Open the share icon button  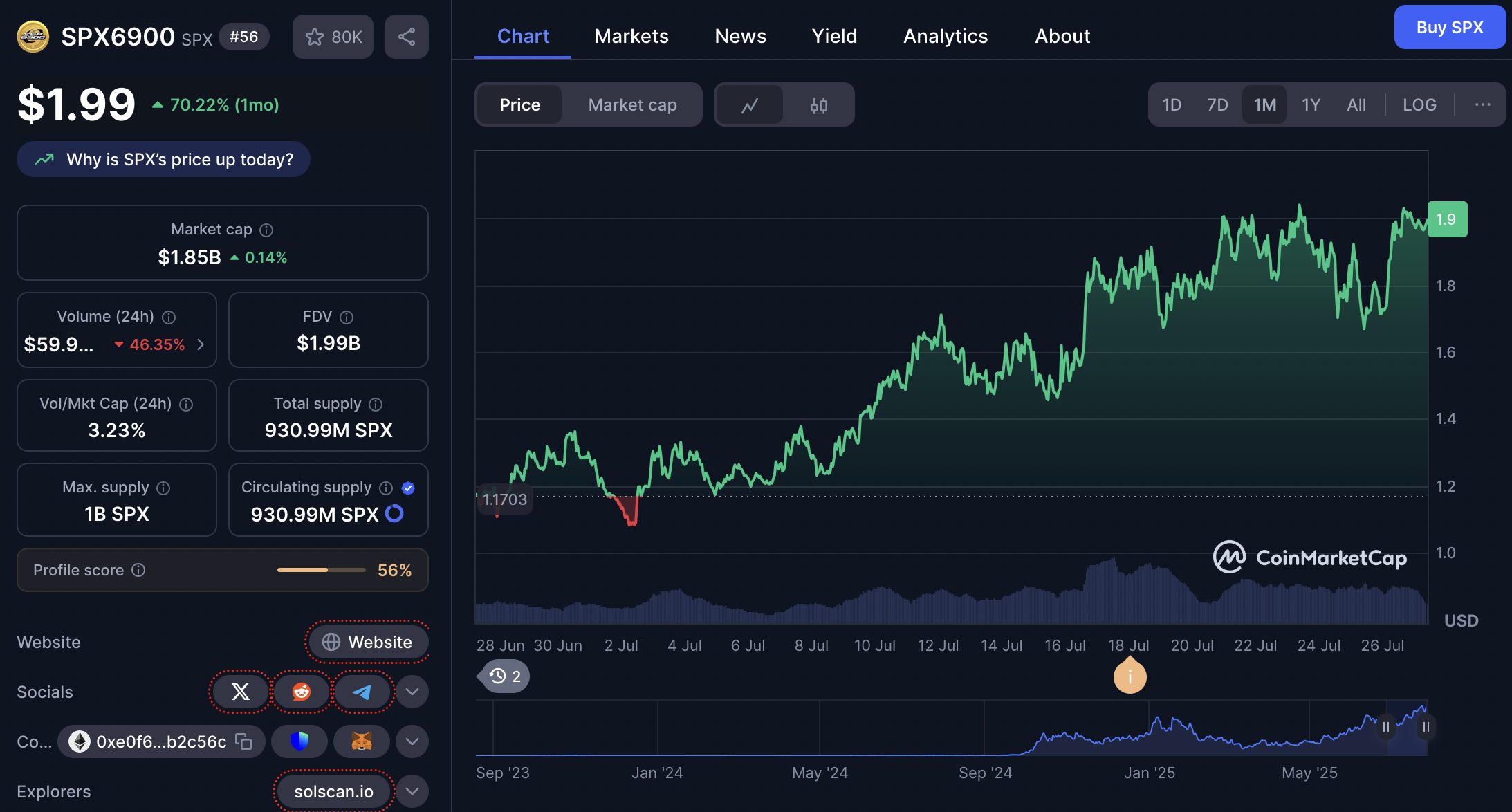[x=407, y=37]
